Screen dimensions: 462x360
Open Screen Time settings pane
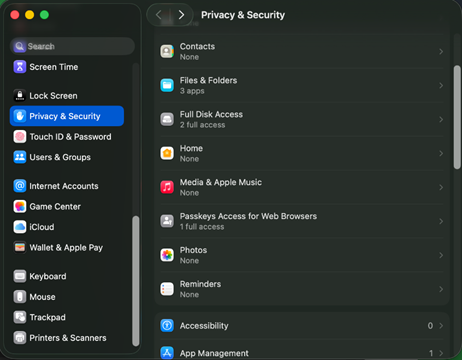click(67, 67)
